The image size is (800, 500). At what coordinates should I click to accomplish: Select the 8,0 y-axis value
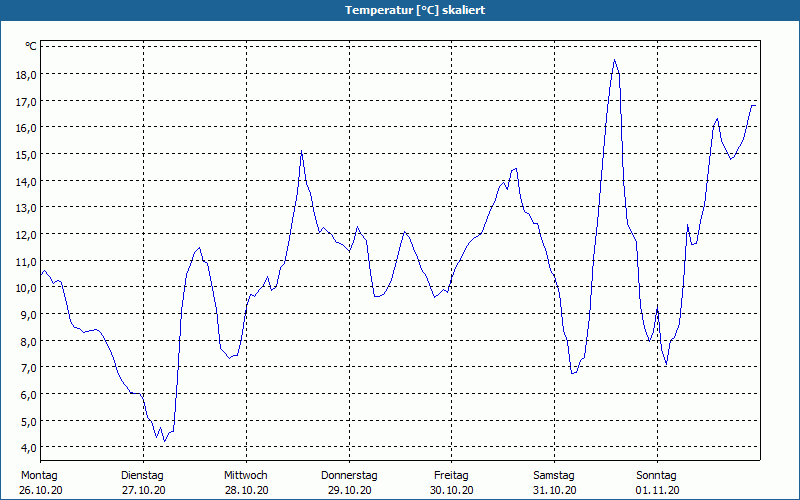pos(29,341)
